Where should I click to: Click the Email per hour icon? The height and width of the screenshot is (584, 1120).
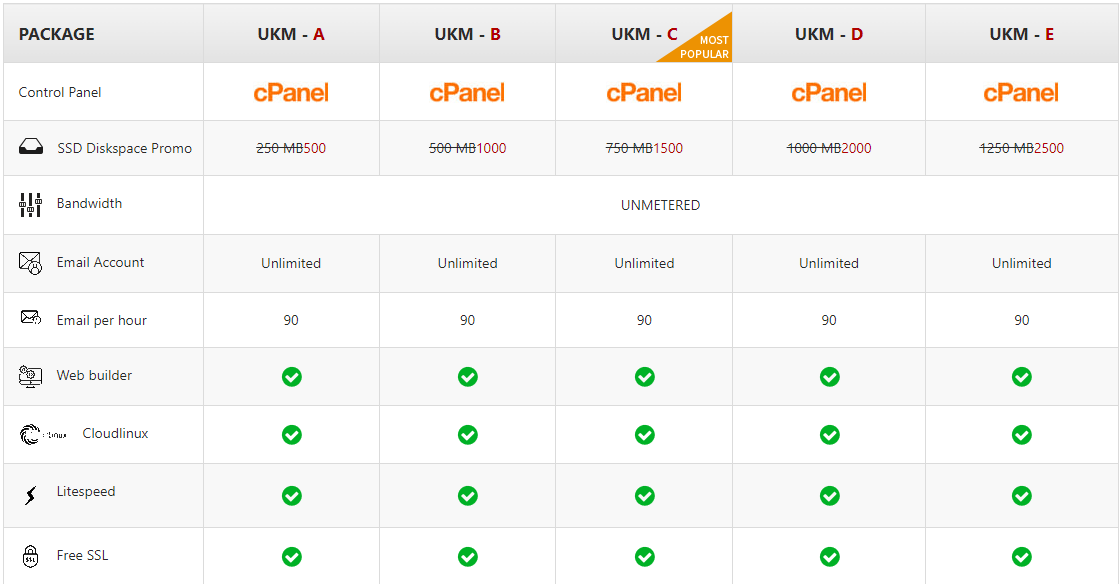coord(31,319)
